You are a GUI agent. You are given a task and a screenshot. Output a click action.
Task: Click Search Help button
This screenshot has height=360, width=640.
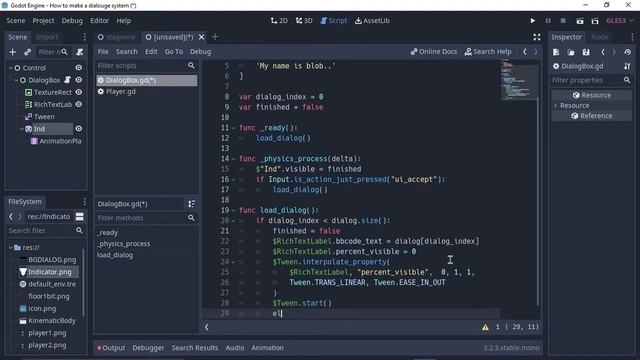[488, 51]
